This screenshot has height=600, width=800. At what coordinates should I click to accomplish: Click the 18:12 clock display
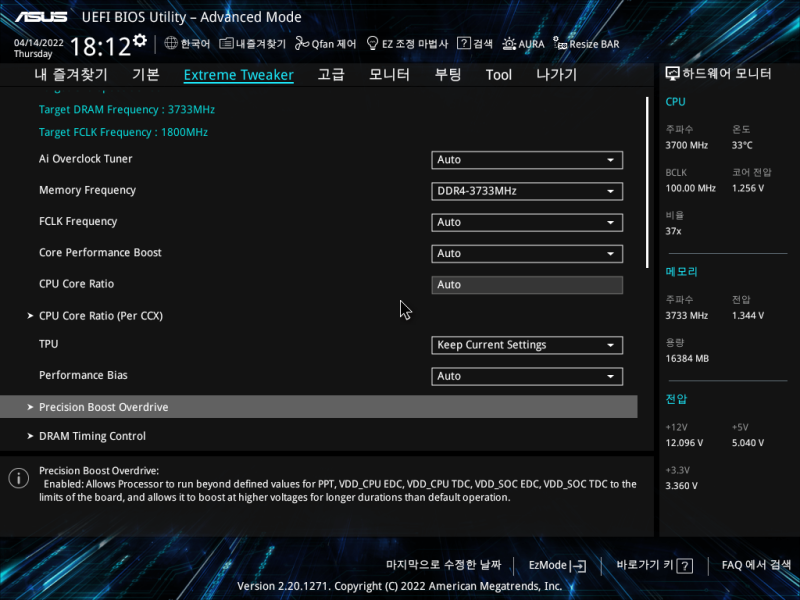tap(100, 46)
